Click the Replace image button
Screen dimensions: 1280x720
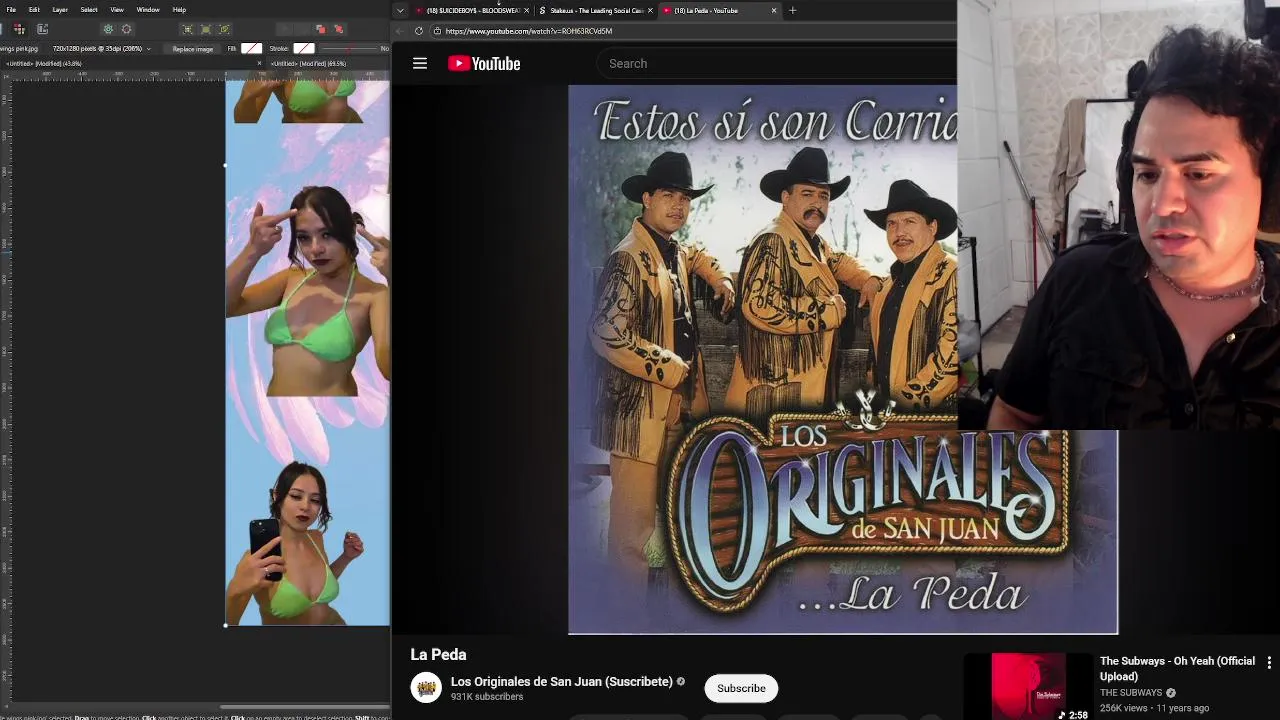point(192,49)
